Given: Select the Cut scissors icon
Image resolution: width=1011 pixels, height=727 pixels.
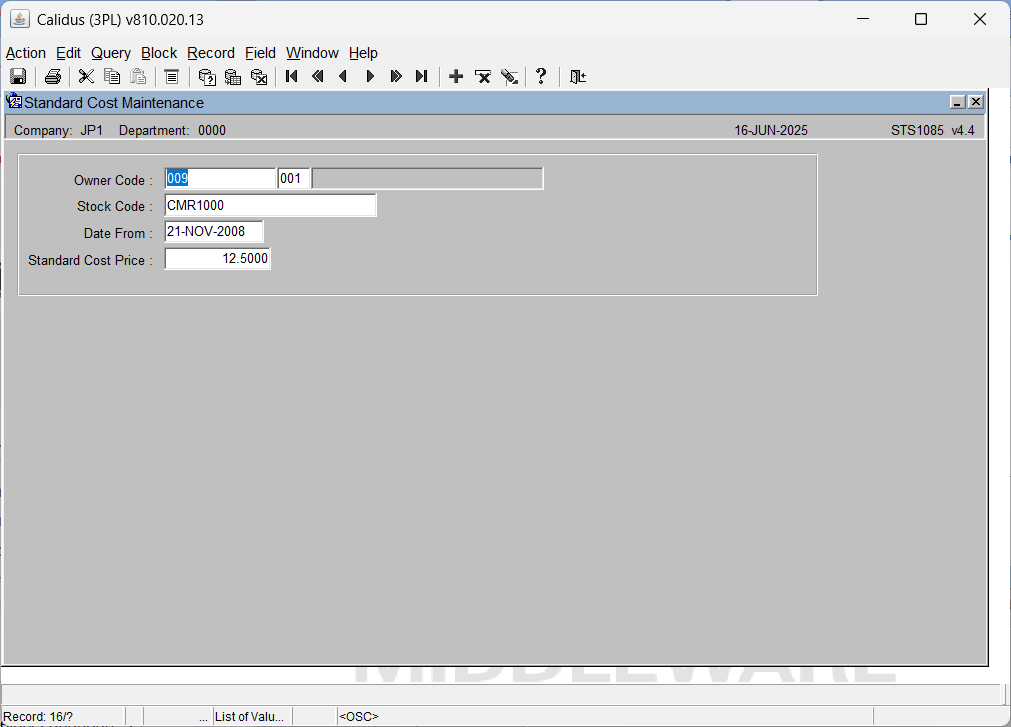Looking at the screenshot, I should [x=86, y=77].
